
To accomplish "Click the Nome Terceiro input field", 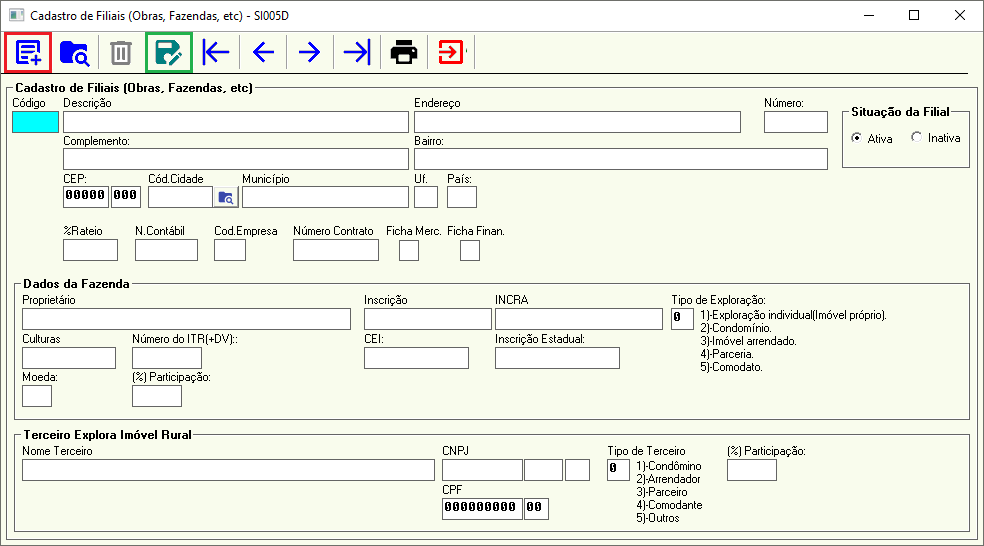I will [228, 470].
